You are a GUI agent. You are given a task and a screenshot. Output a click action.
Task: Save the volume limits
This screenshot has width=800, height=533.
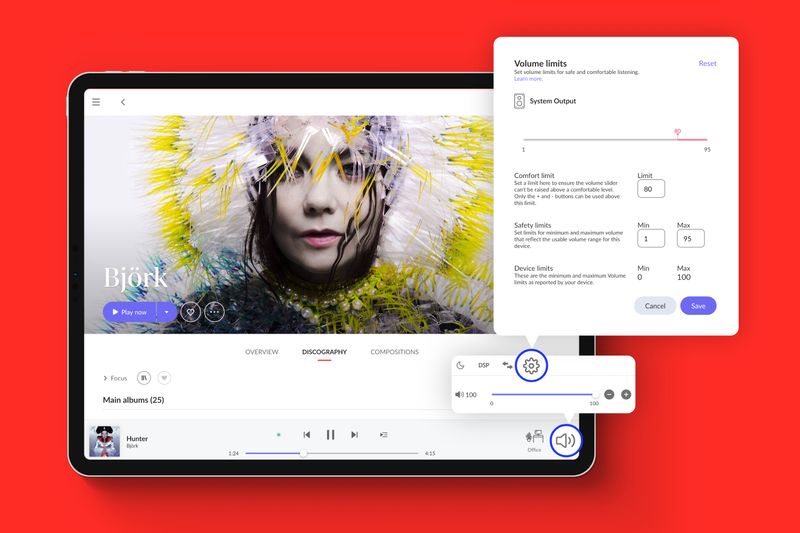point(698,306)
